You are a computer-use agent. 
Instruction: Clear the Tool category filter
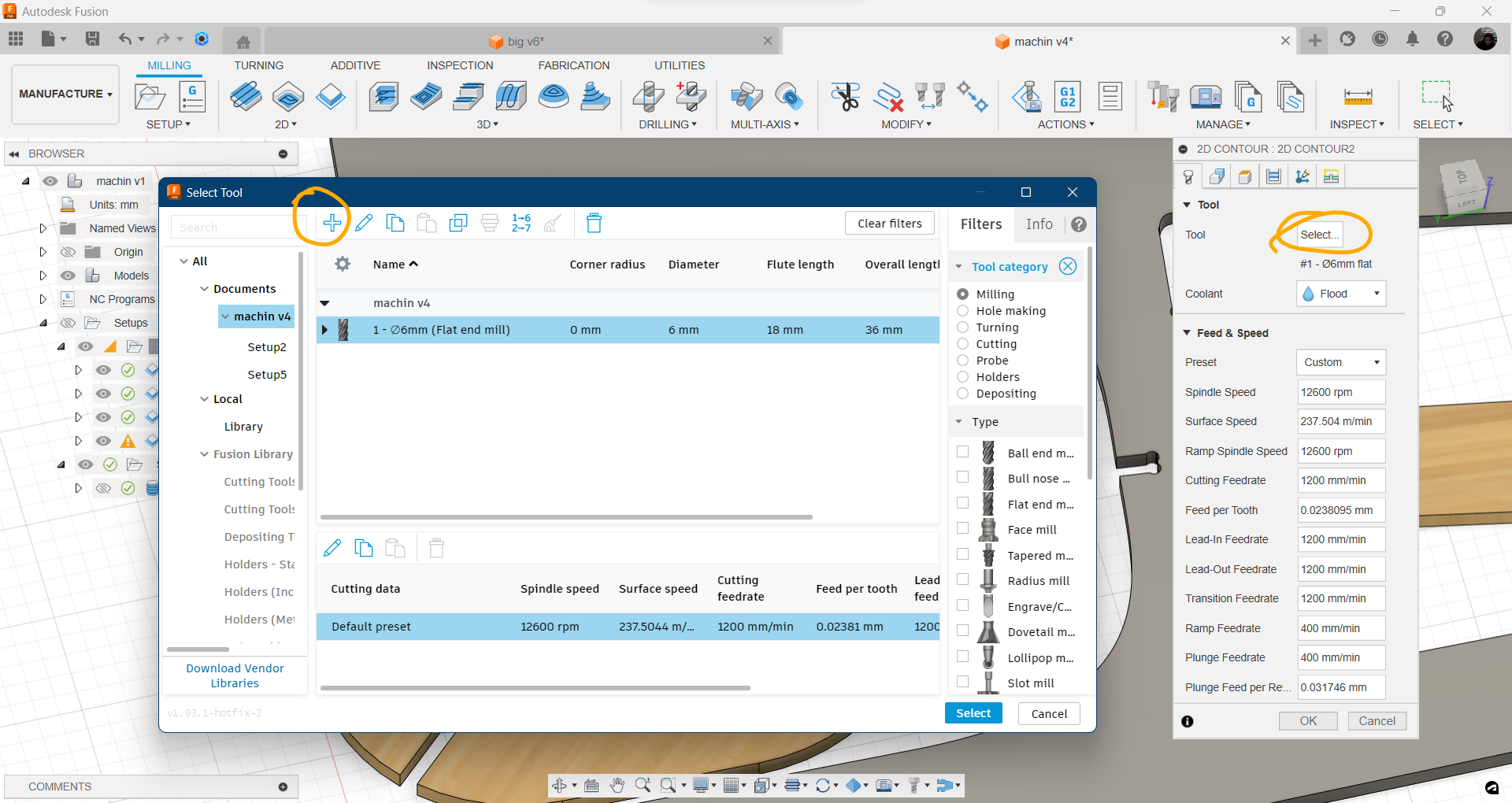point(1068,266)
